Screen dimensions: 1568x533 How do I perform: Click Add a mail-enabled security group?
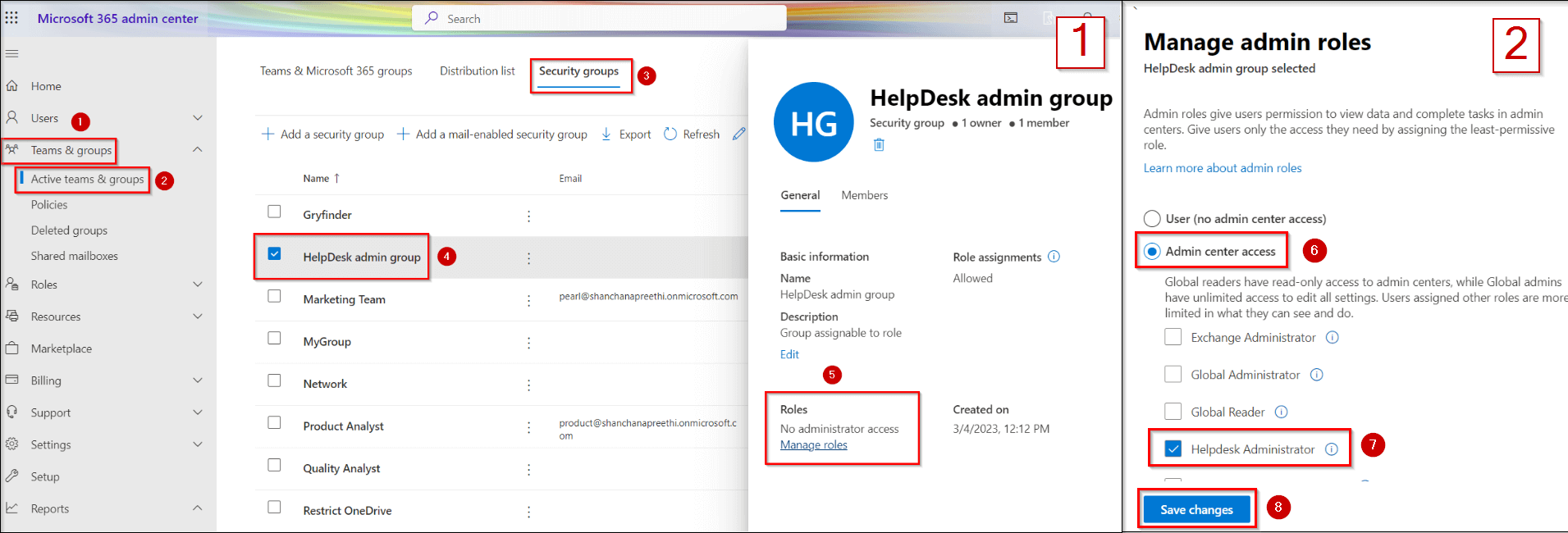[x=492, y=134]
